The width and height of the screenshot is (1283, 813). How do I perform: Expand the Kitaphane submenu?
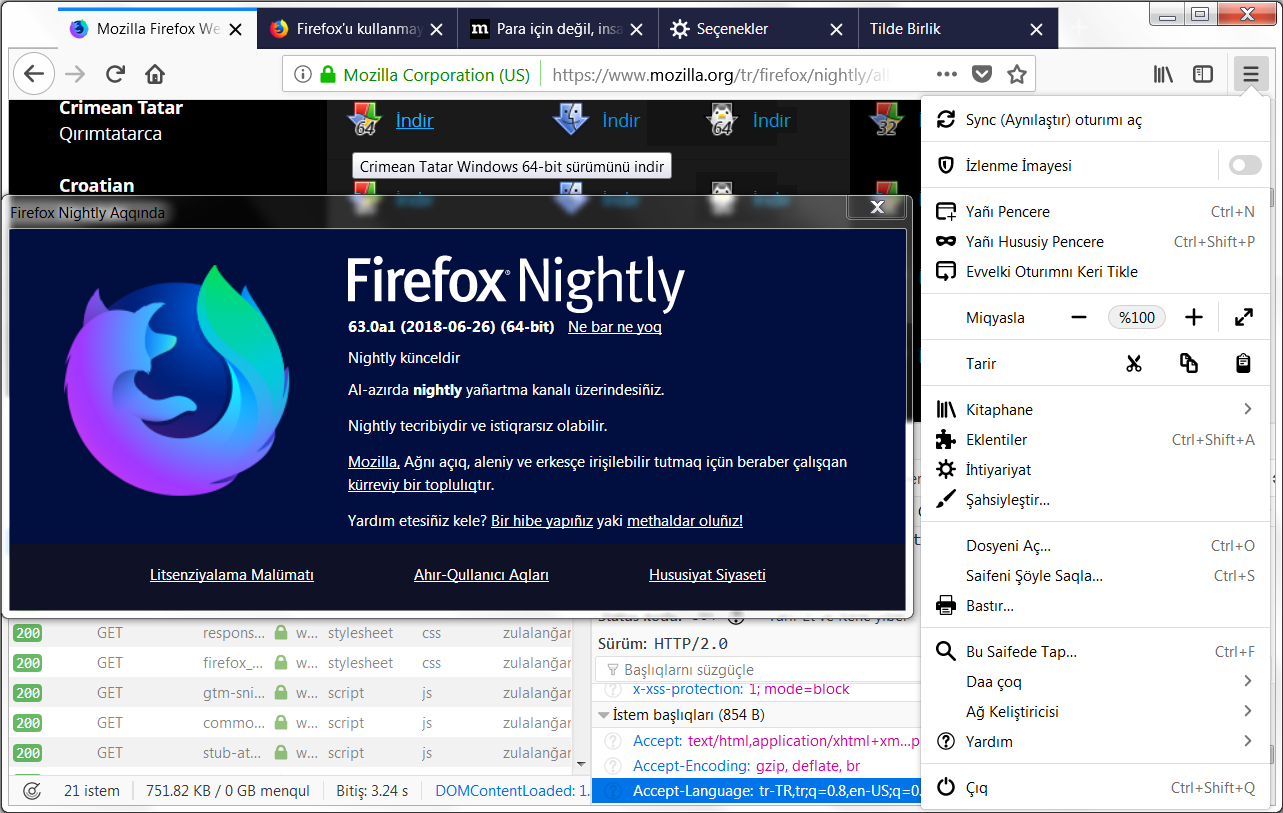(1247, 409)
